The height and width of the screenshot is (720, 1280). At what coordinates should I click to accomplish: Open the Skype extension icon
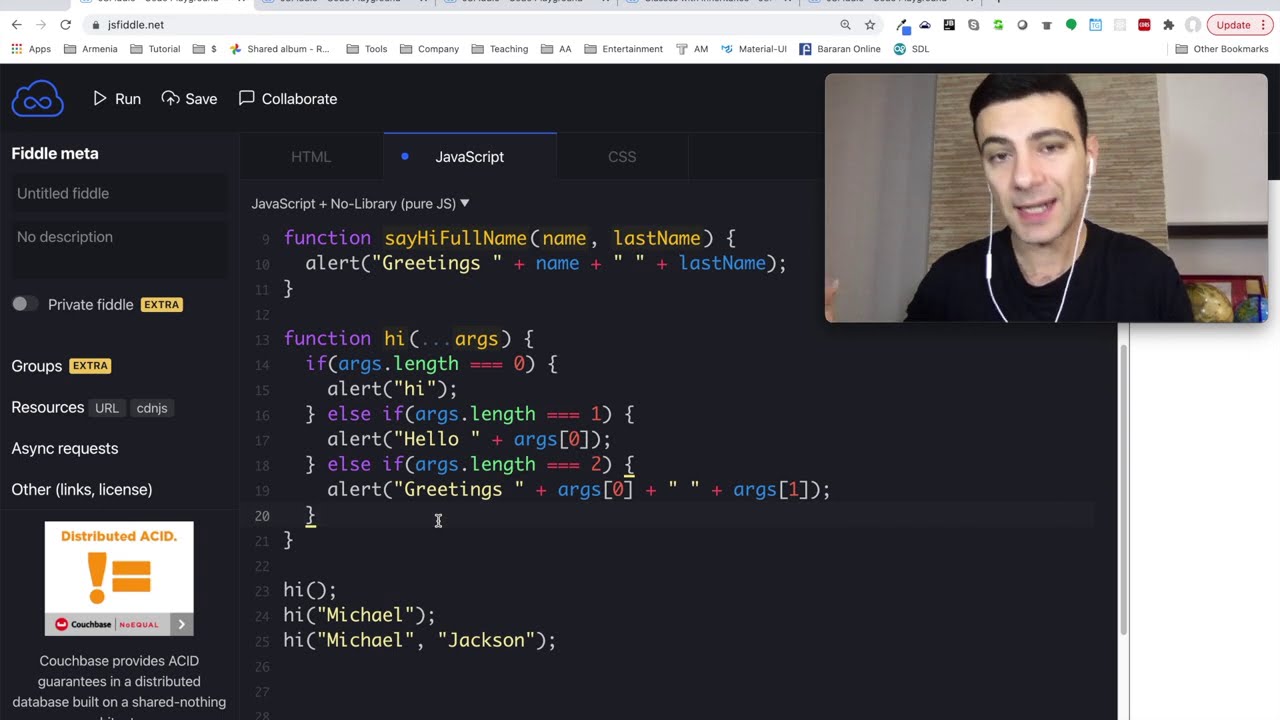point(973,25)
